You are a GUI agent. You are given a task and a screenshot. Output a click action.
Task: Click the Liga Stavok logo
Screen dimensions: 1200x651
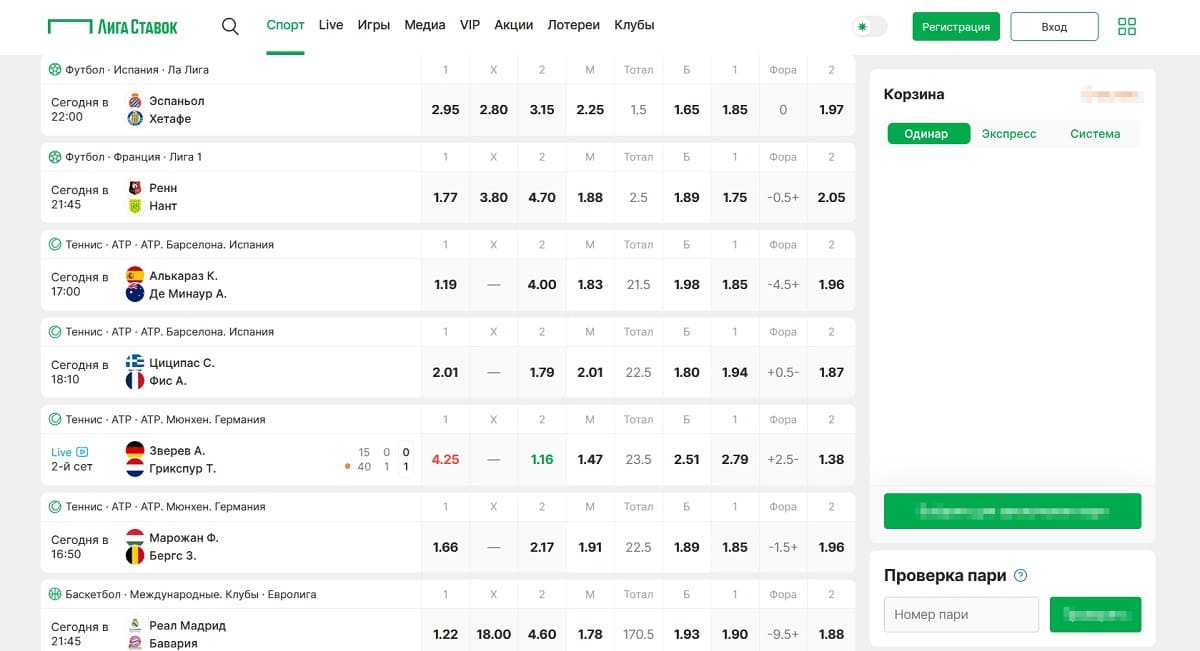tap(112, 26)
